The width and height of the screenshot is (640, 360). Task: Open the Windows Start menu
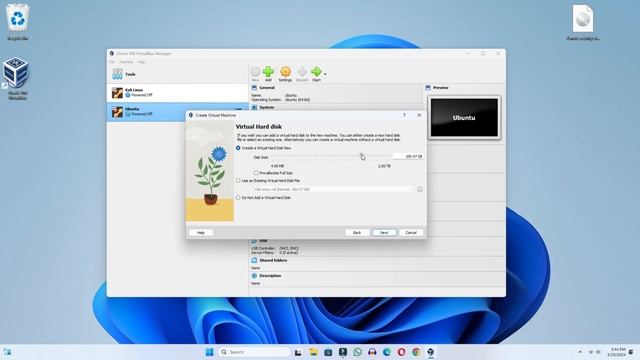point(209,352)
